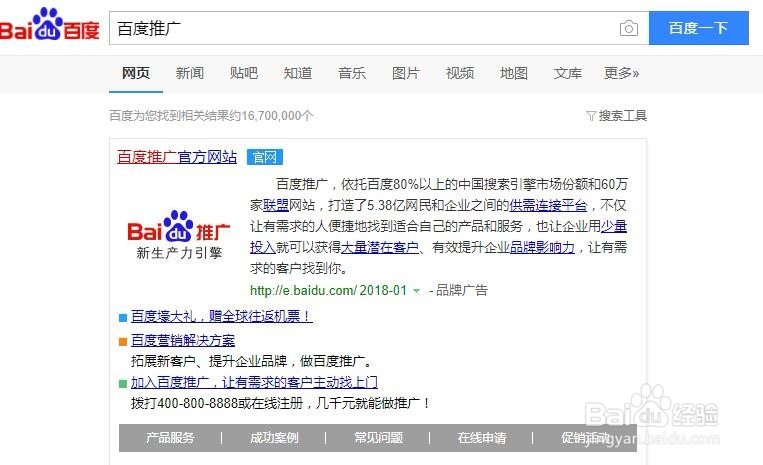Click the 联盟 link in description
763x465 pixels.
tap(276, 205)
